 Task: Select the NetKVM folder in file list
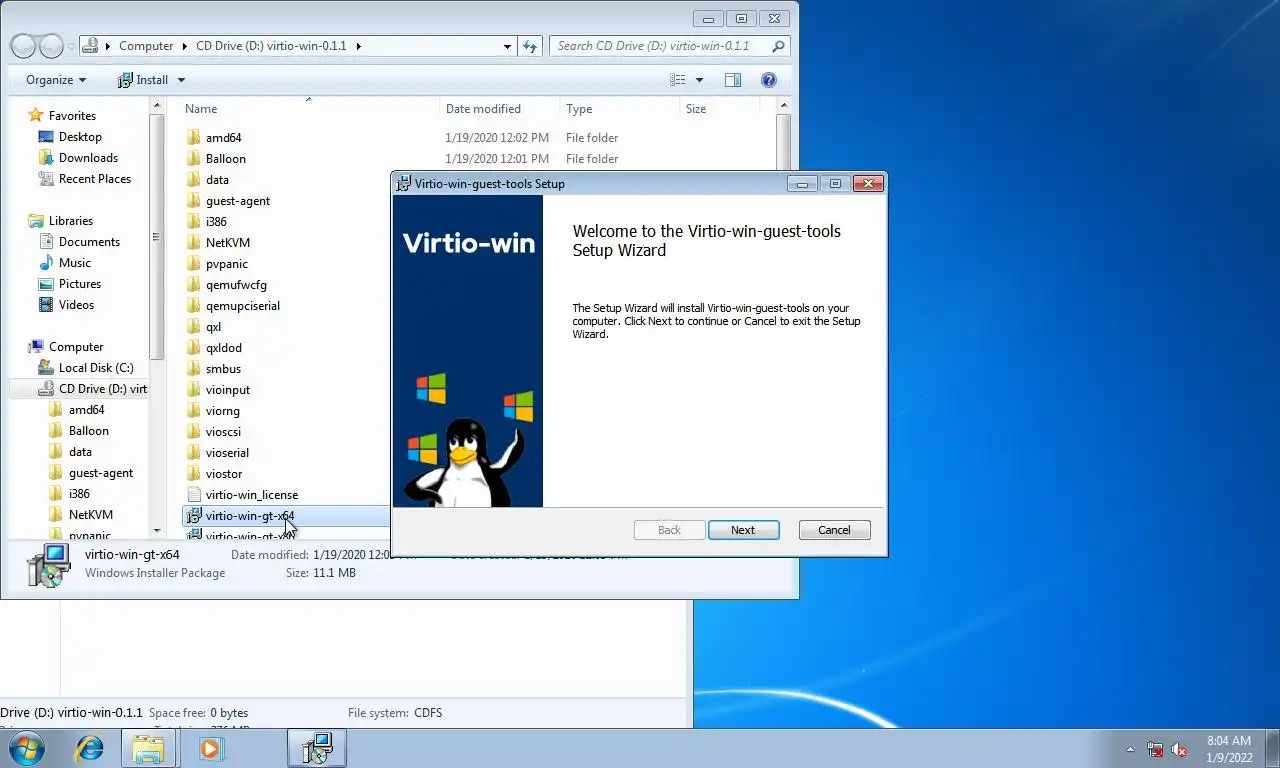click(228, 243)
